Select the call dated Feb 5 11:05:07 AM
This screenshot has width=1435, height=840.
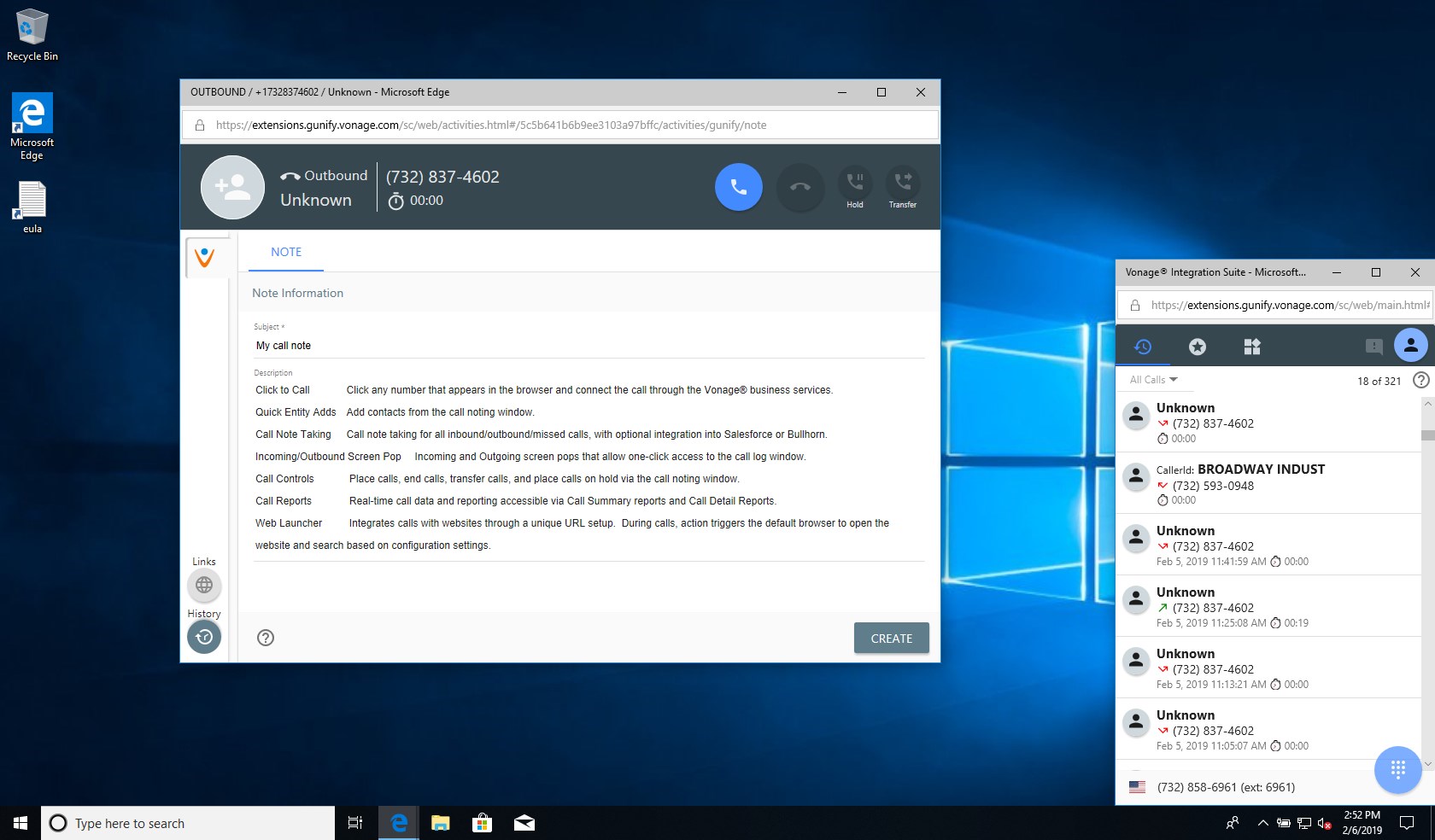(1268, 729)
